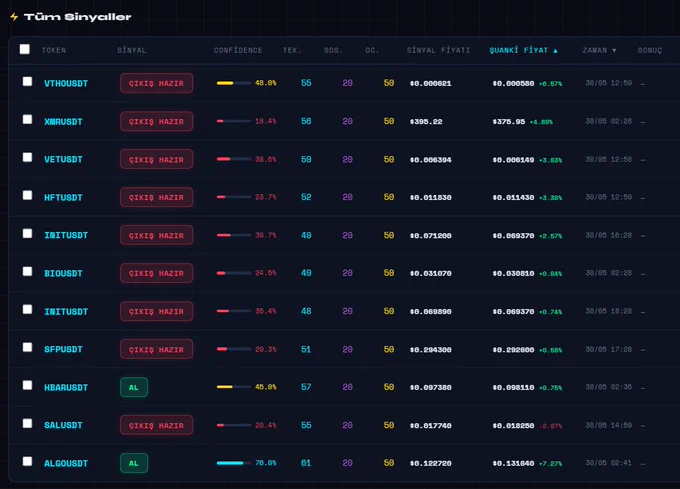Check the SALUSDT row checkbox
This screenshot has width=680, height=489.
27,424
